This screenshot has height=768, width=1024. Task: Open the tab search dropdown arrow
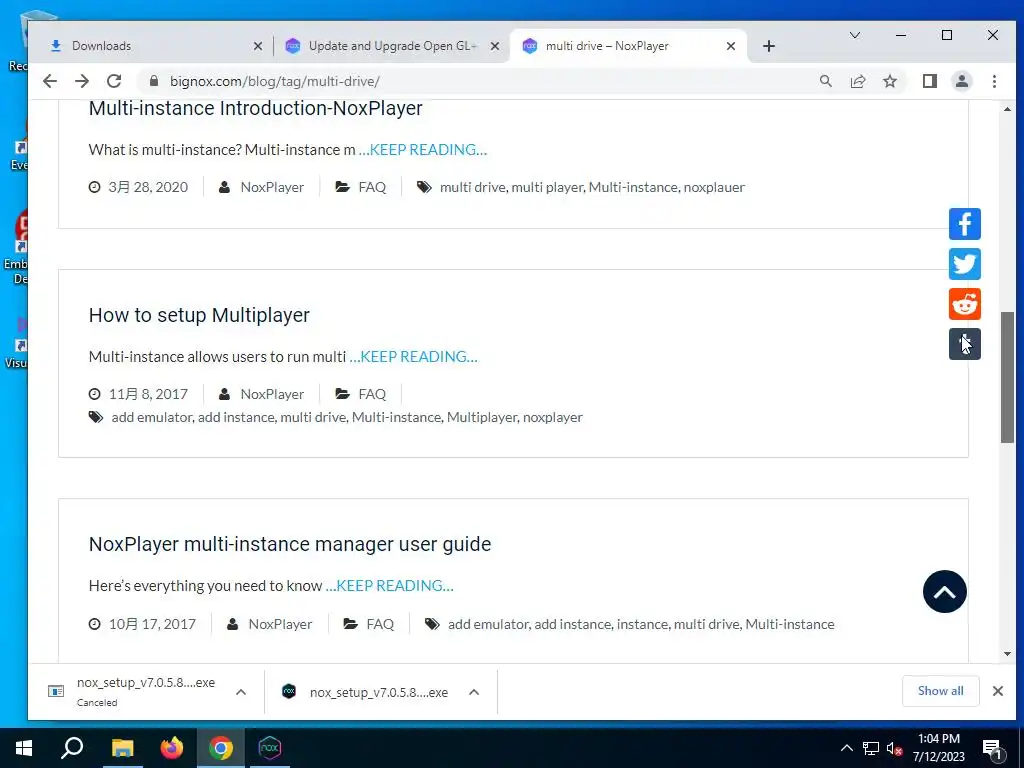pyautogui.click(x=854, y=35)
